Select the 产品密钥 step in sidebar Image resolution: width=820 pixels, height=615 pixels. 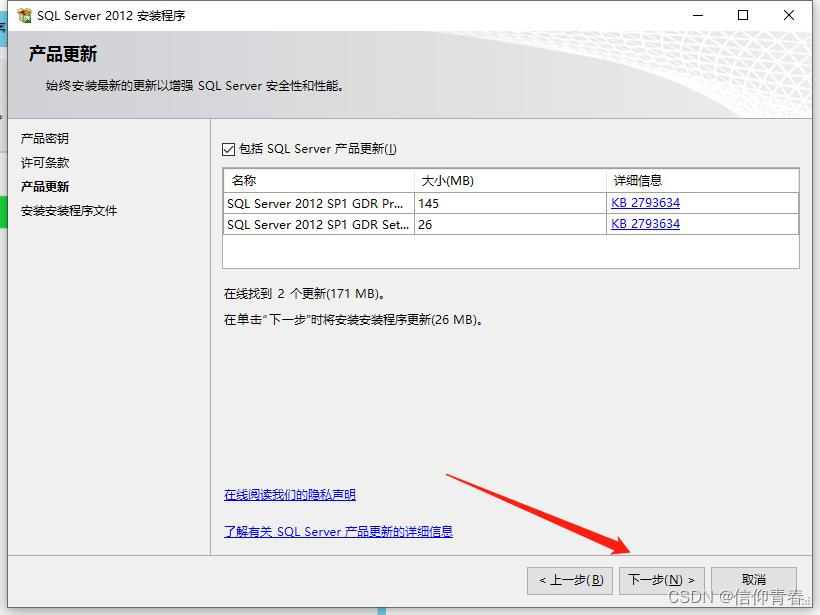pyautogui.click(x=45, y=139)
